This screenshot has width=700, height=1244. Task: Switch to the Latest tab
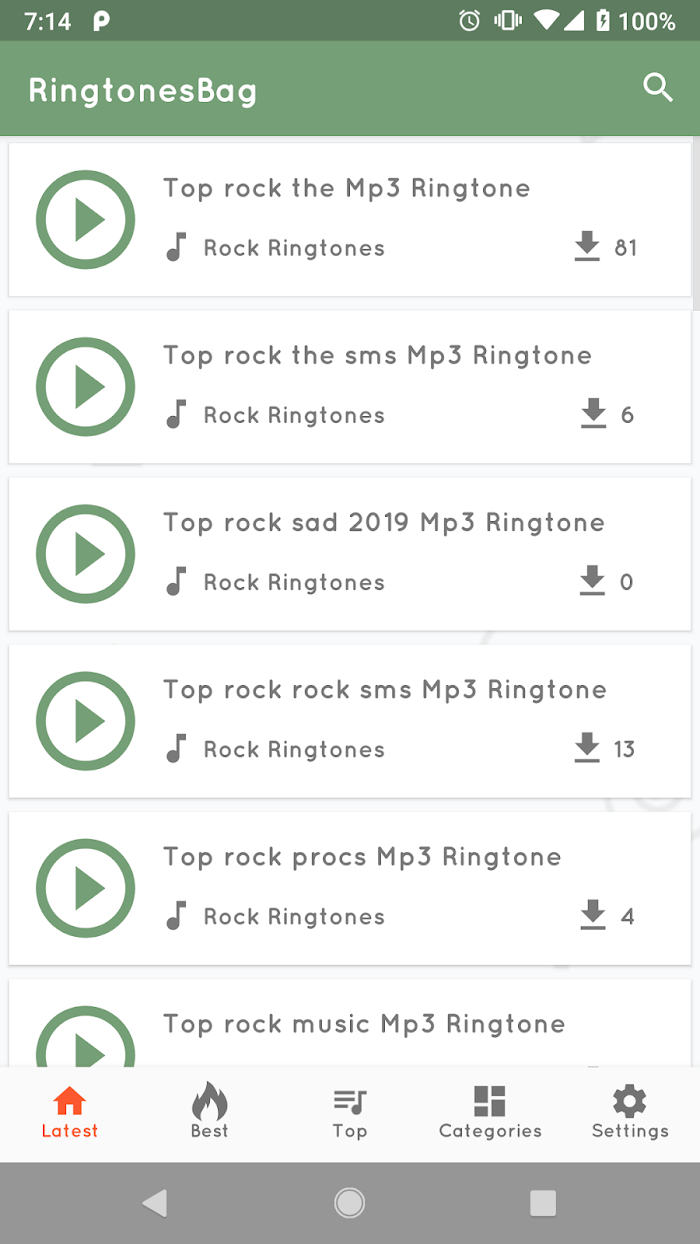click(70, 1113)
